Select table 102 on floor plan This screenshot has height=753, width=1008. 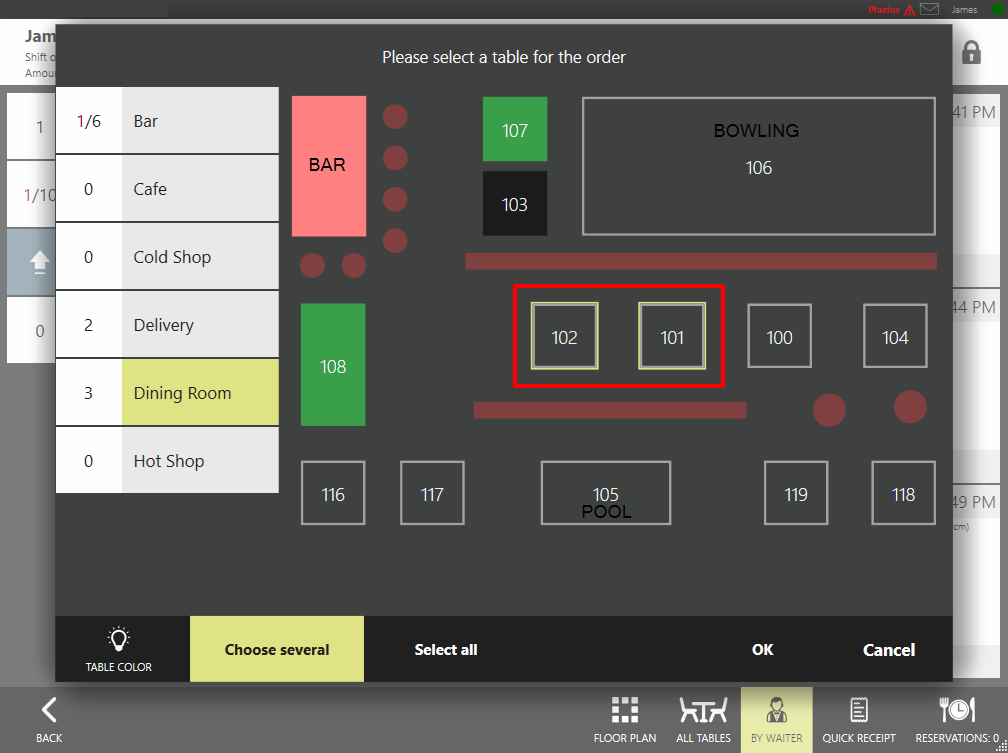(565, 337)
